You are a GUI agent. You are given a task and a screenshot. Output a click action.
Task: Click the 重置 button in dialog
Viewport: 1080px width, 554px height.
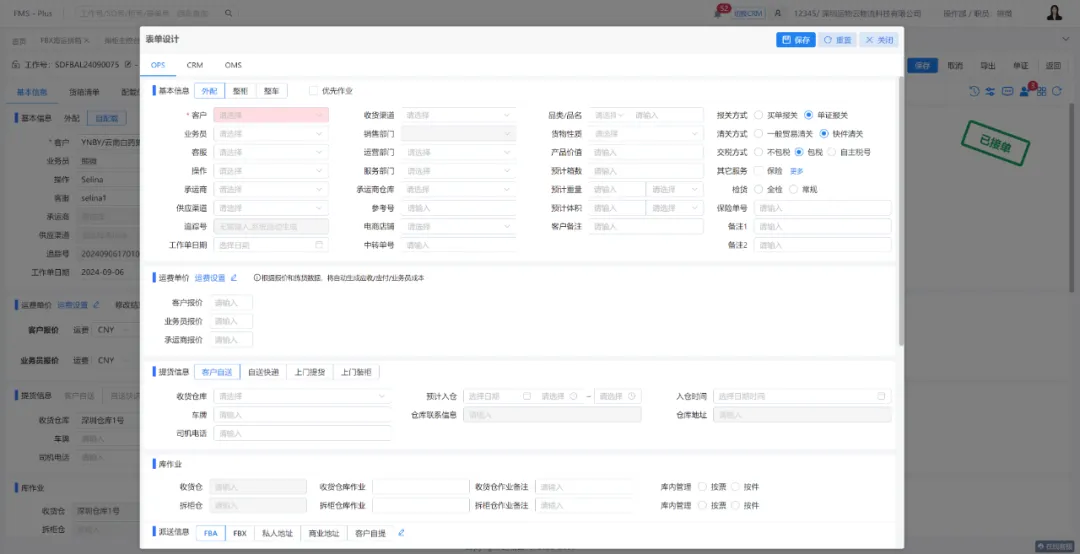tap(838, 40)
